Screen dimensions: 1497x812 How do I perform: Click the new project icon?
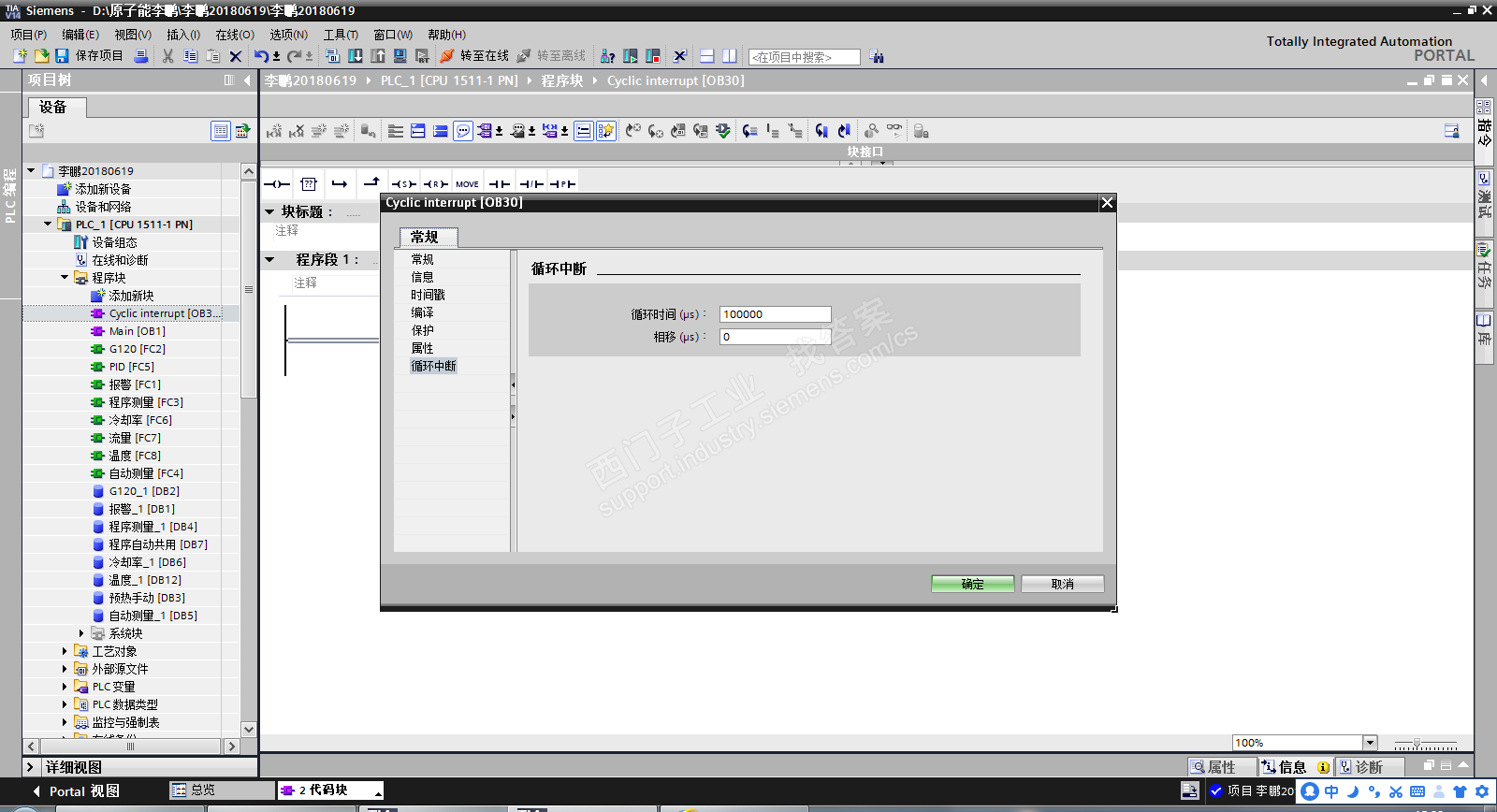[20, 56]
